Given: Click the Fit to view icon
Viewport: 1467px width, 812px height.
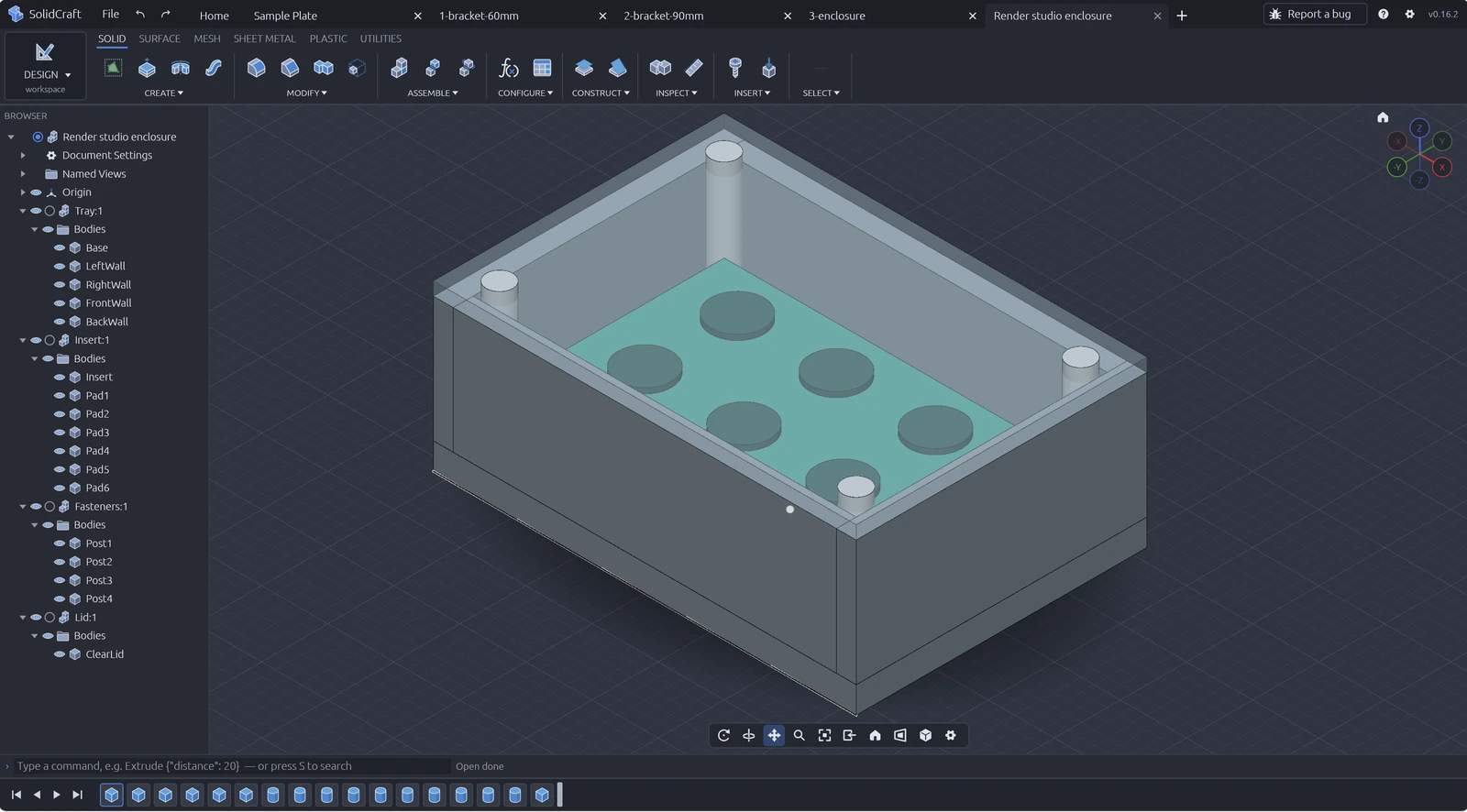Looking at the screenshot, I should [824, 735].
